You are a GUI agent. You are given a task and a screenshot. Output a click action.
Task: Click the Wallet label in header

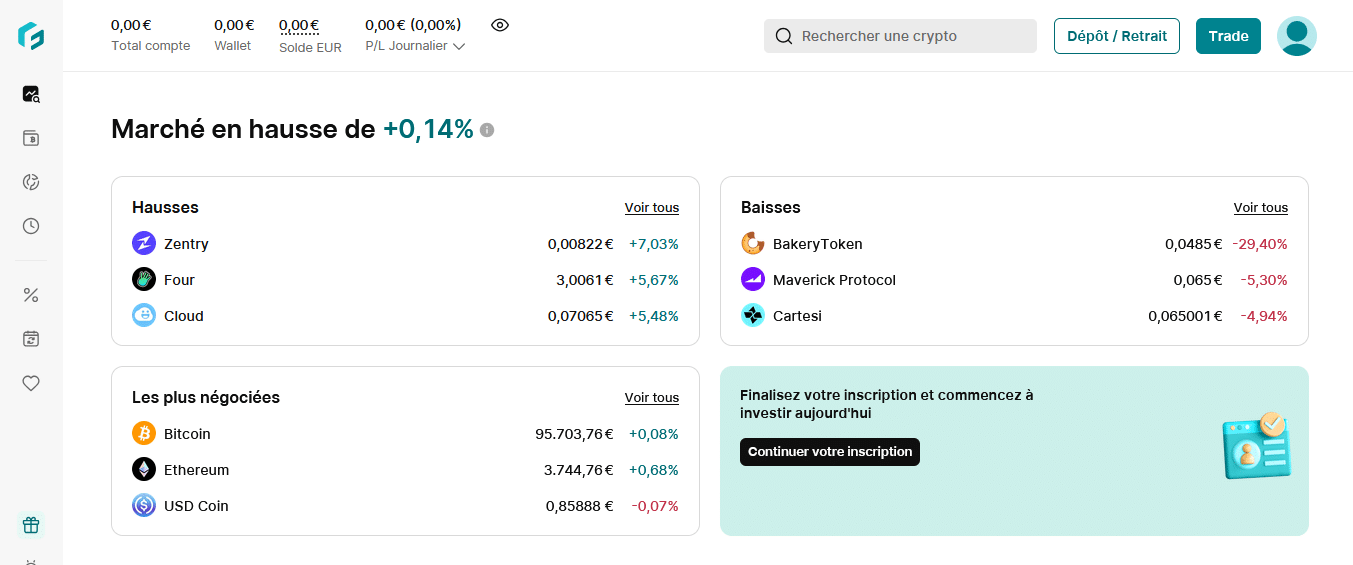233,46
